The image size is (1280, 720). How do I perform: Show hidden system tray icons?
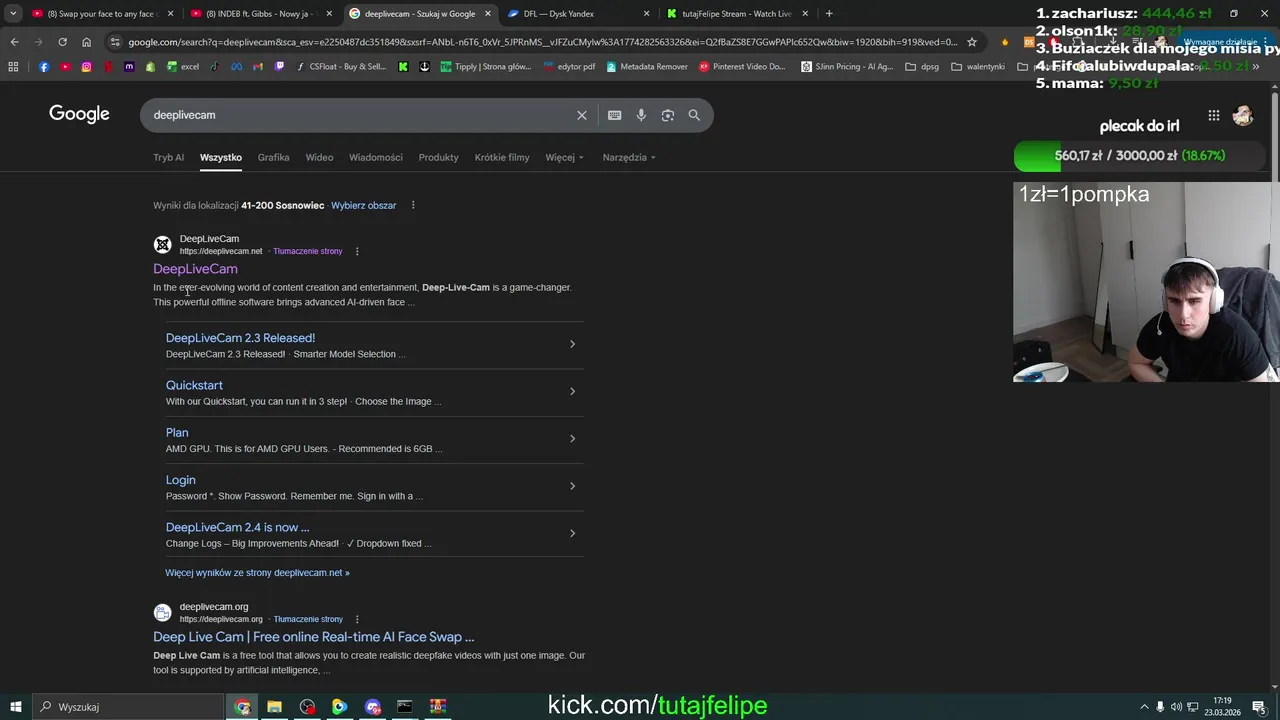[1146, 707]
